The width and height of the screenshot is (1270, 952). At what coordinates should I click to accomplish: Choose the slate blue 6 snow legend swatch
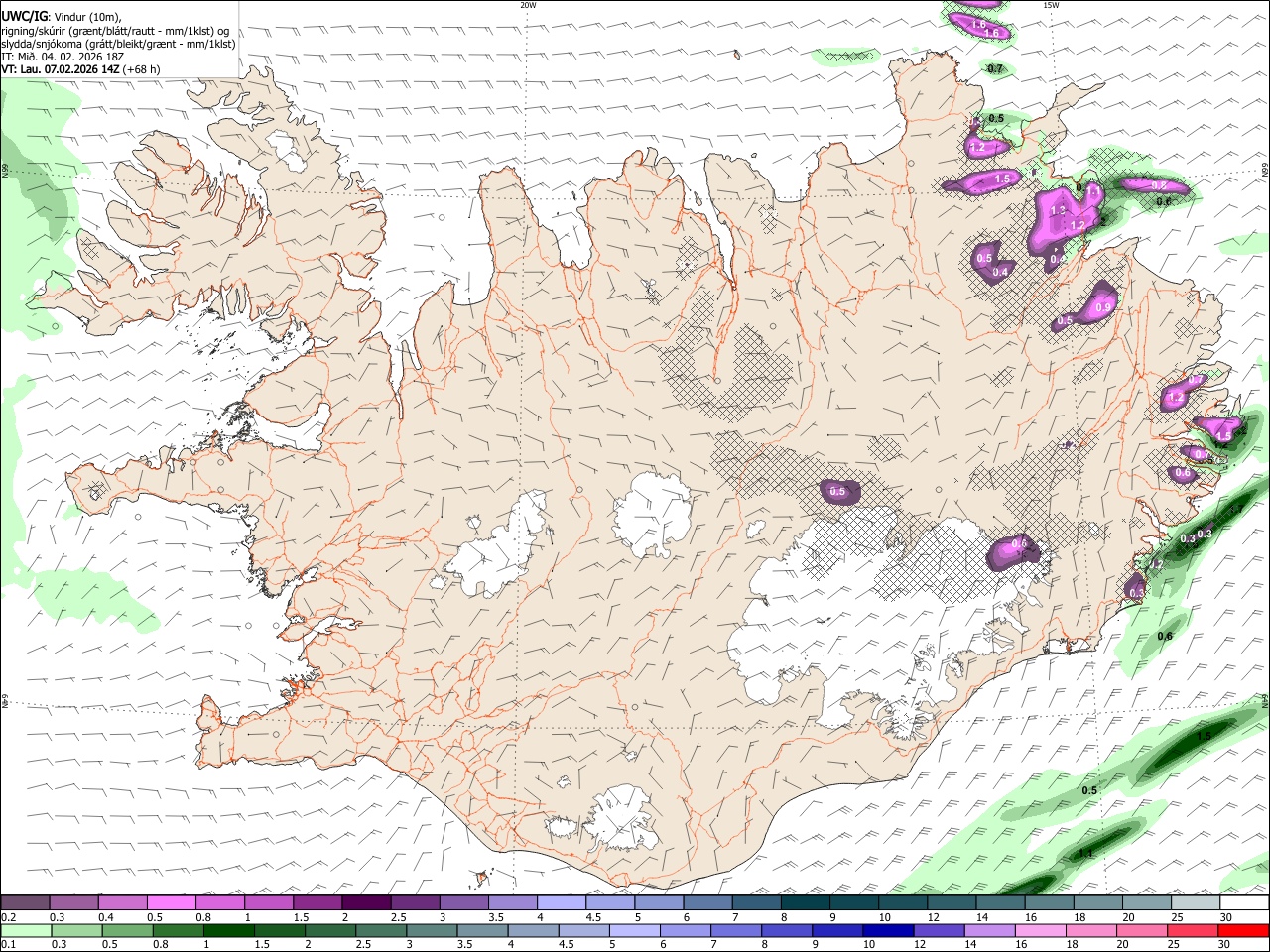point(708,902)
